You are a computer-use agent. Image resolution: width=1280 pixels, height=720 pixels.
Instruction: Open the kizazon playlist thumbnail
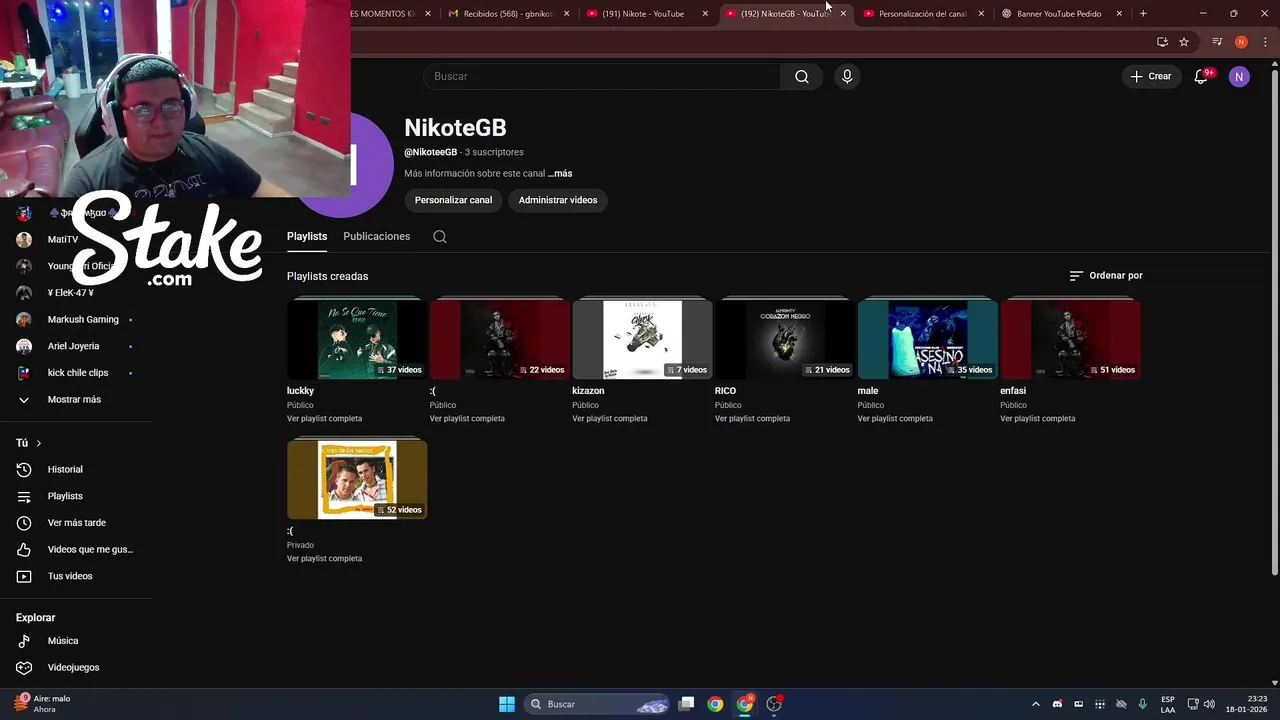tap(642, 340)
